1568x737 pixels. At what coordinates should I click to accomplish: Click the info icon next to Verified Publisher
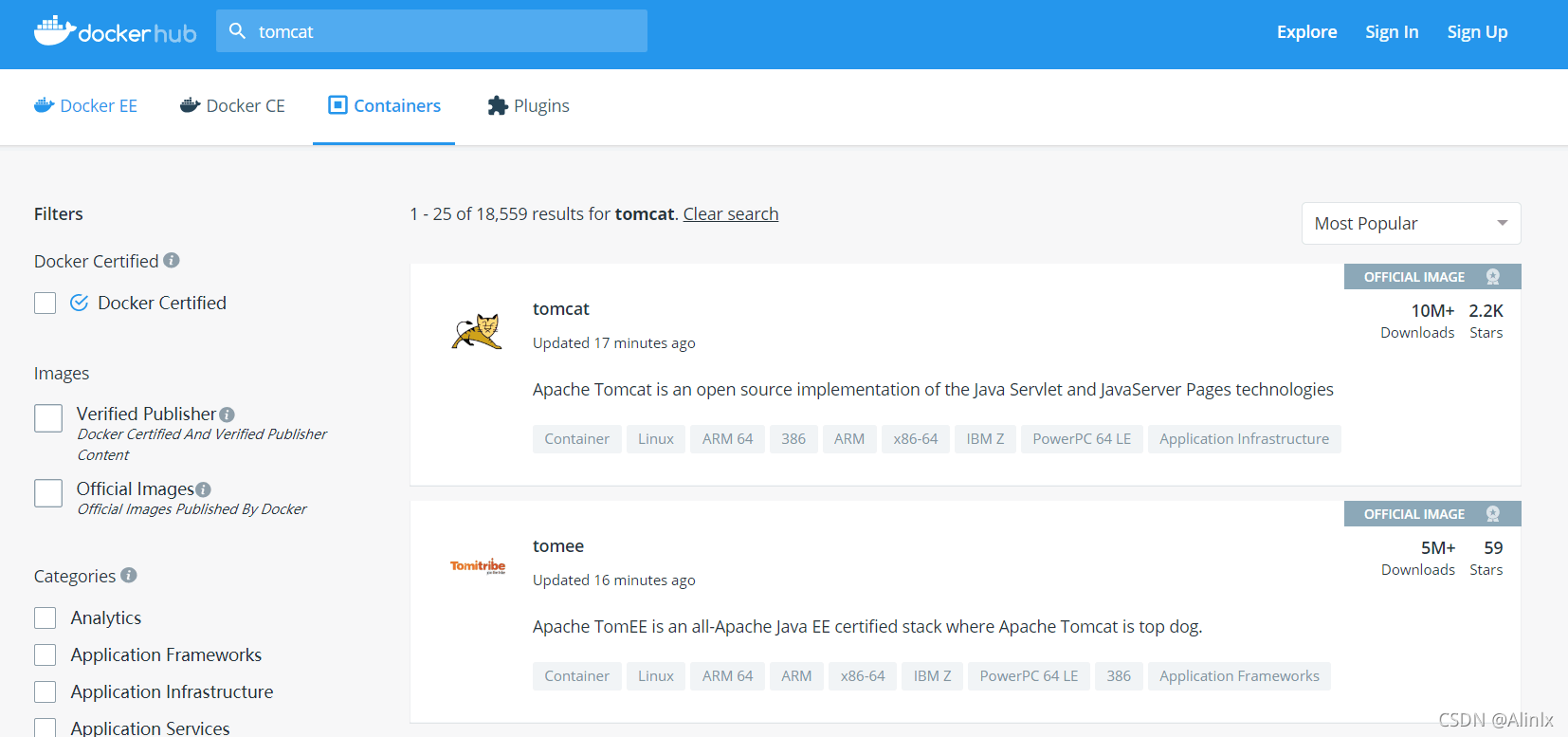pos(227,415)
